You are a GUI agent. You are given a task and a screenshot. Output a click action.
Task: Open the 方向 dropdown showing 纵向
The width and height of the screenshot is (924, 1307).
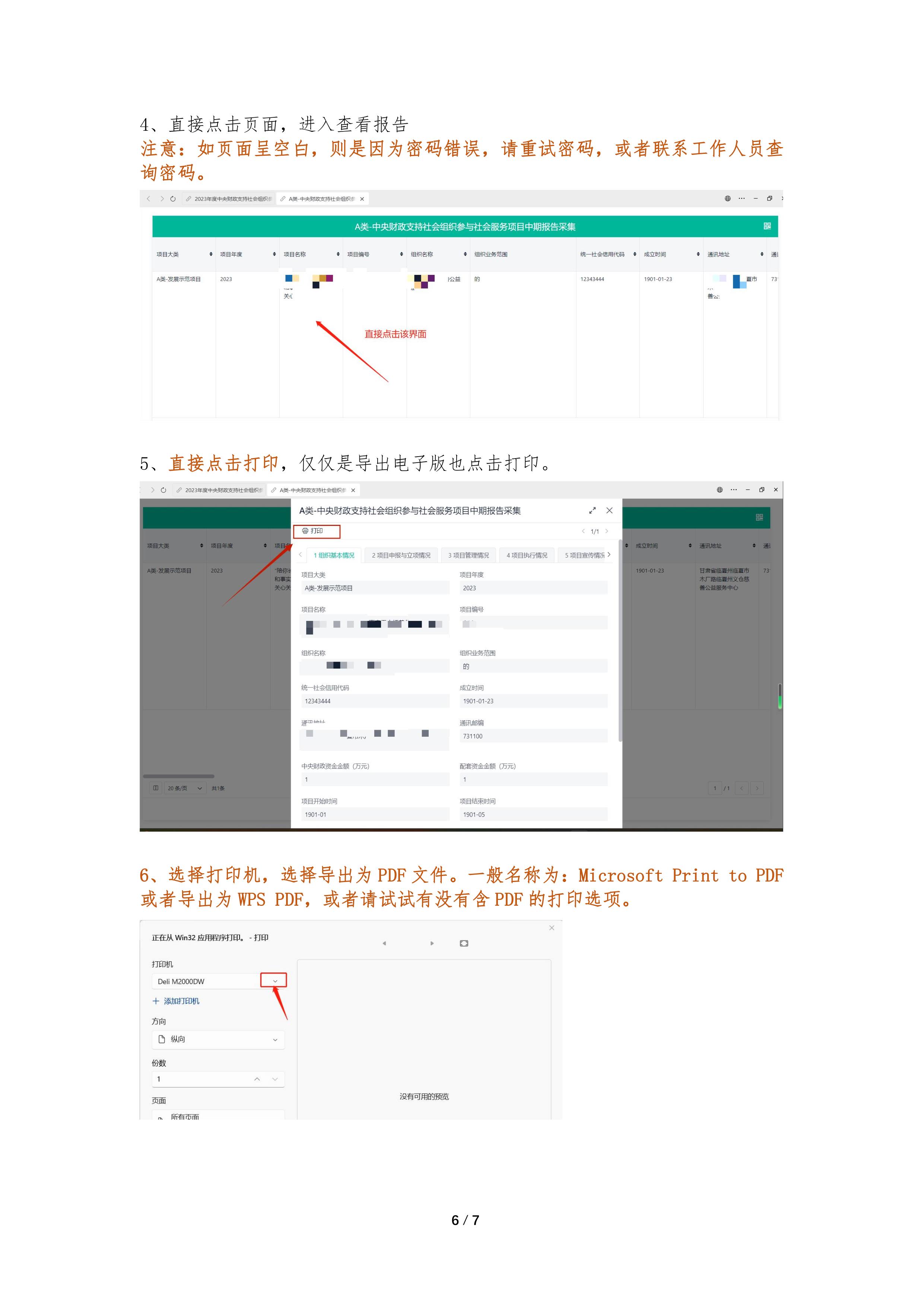click(218, 1040)
